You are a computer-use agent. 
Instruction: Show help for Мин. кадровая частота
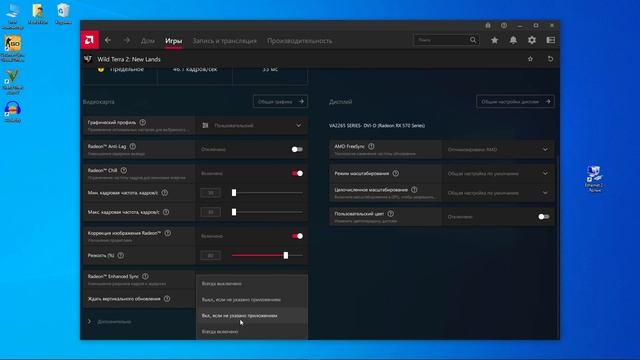(164, 193)
